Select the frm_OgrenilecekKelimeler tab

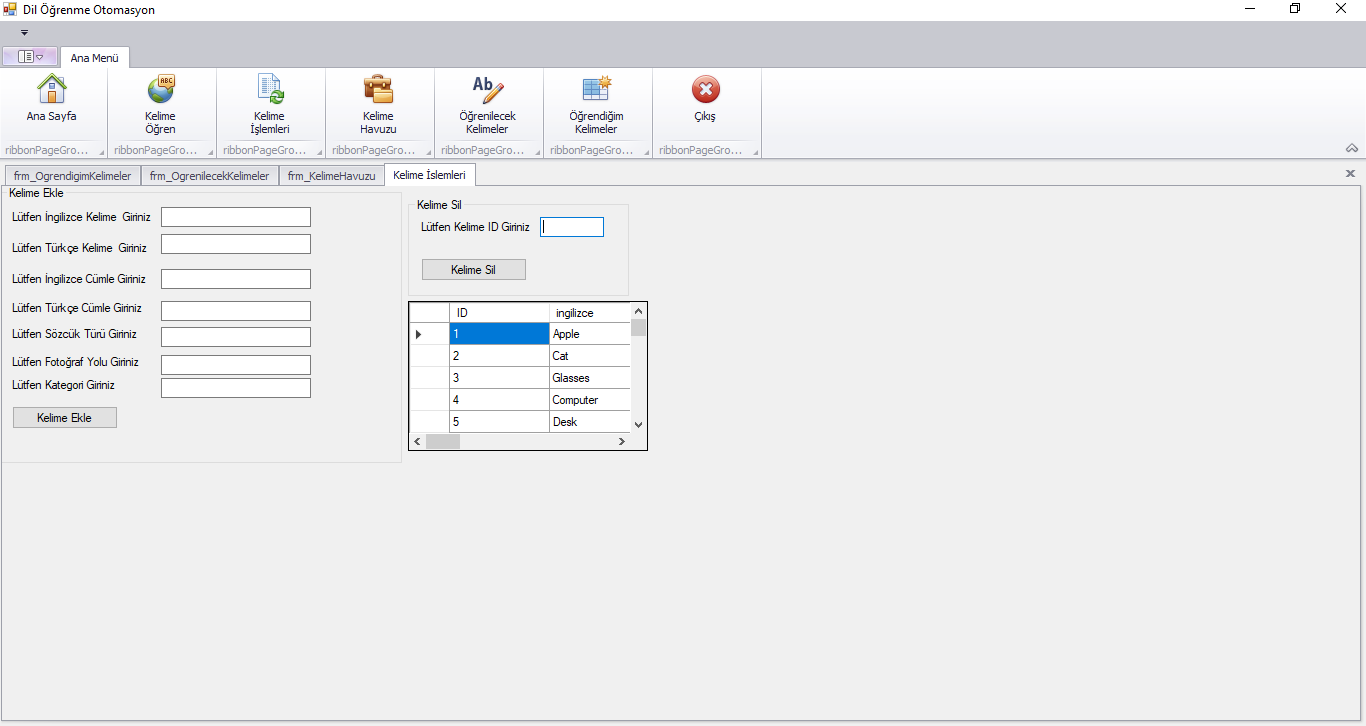[x=209, y=175]
